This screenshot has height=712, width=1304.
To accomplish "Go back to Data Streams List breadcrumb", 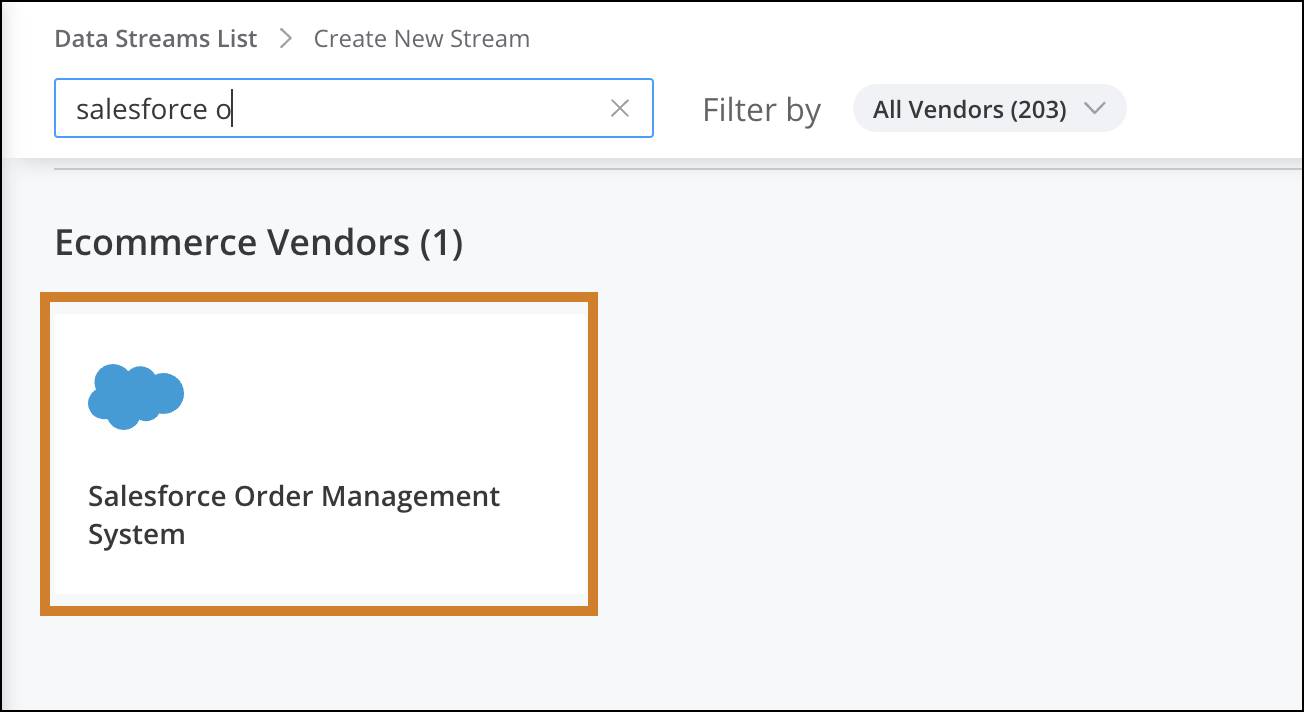I will [156, 39].
